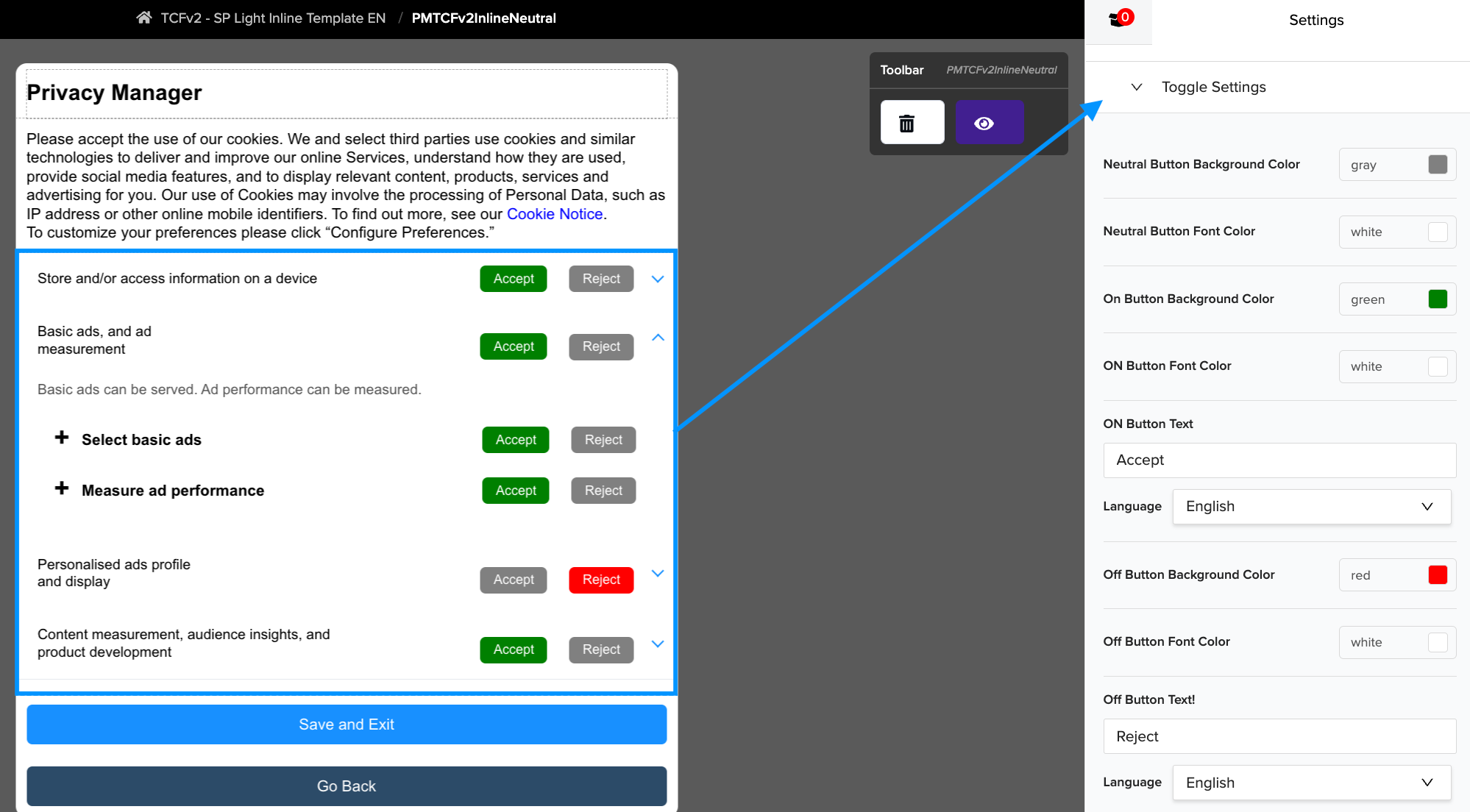
Task: Click the green On Button Background swatch
Action: (1438, 299)
